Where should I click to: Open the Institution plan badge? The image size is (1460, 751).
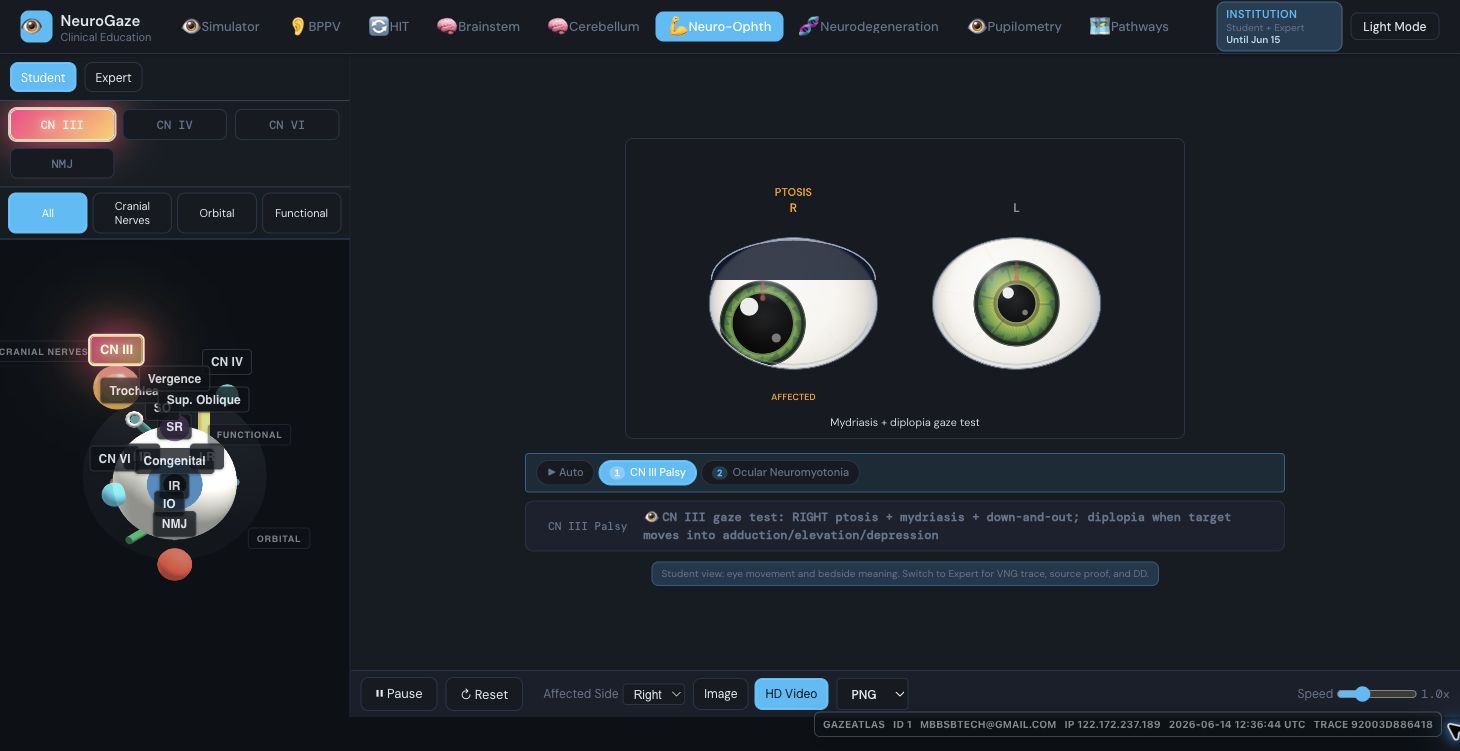point(1279,26)
